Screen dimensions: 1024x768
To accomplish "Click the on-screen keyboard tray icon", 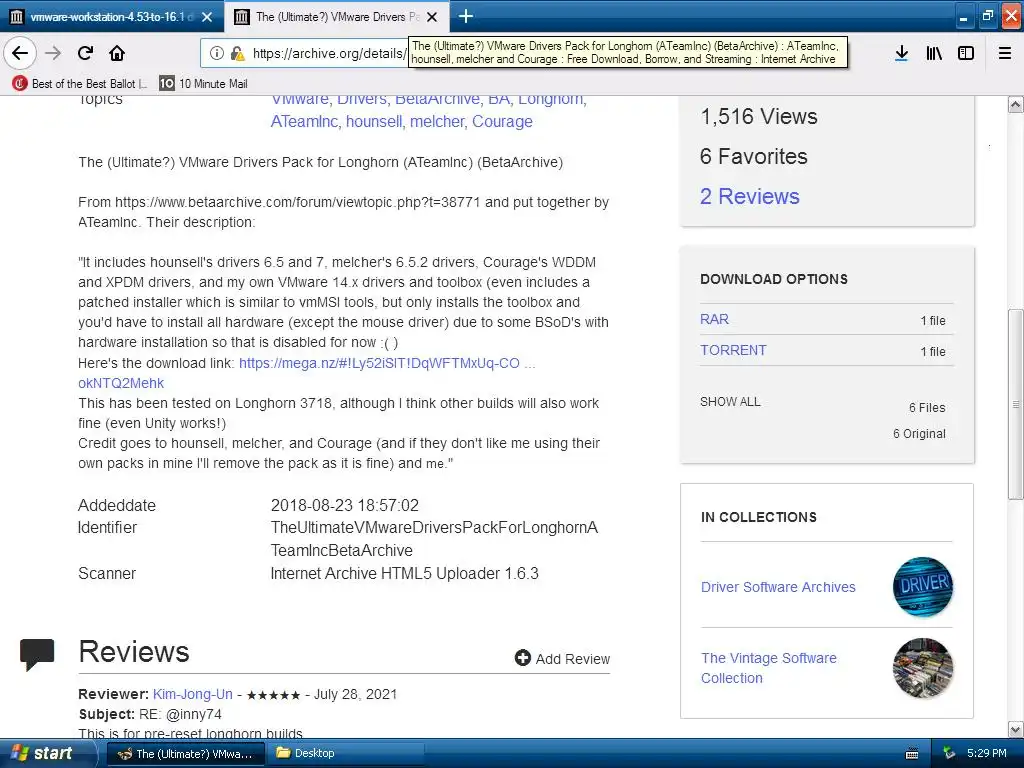I will [912, 754].
